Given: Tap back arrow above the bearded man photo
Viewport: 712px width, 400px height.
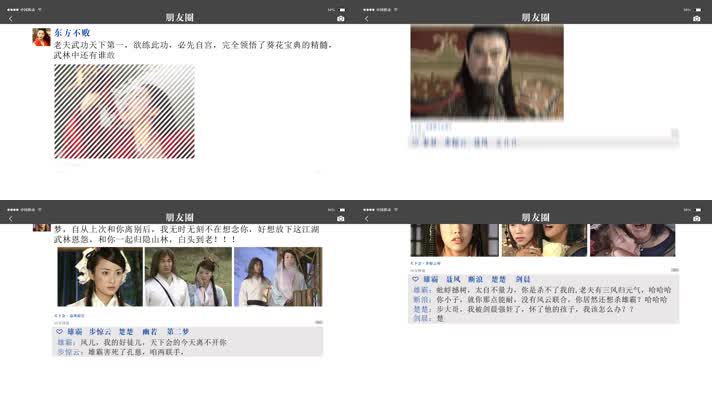Looking at the screenshot, I should click(x=367, y=19).
